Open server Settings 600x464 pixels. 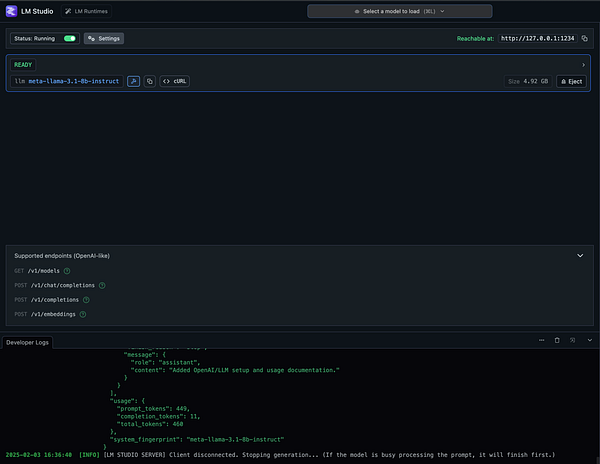(104, 38)
